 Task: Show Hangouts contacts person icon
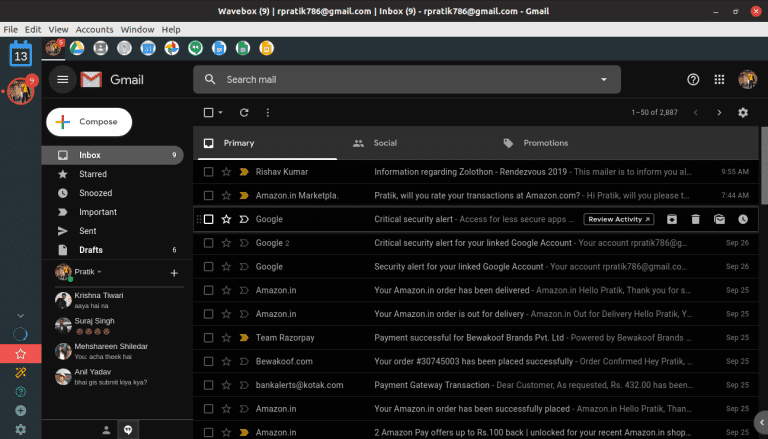click(x=106, y=430)
